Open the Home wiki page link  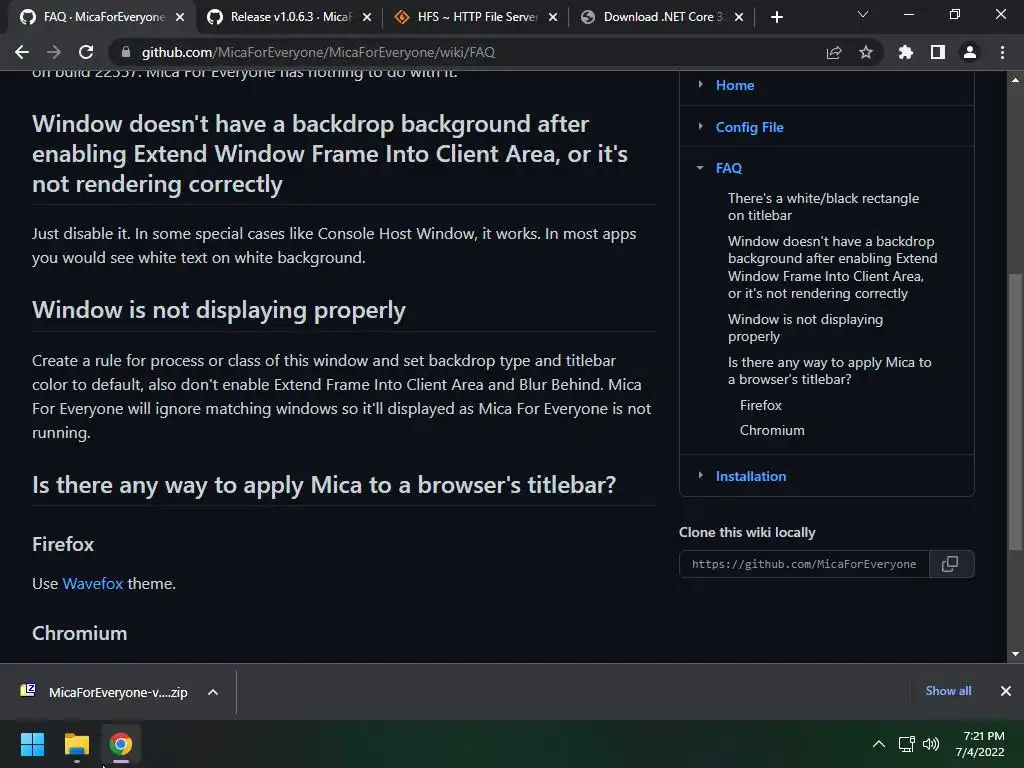pyautogui.click(x=735, y=85)
